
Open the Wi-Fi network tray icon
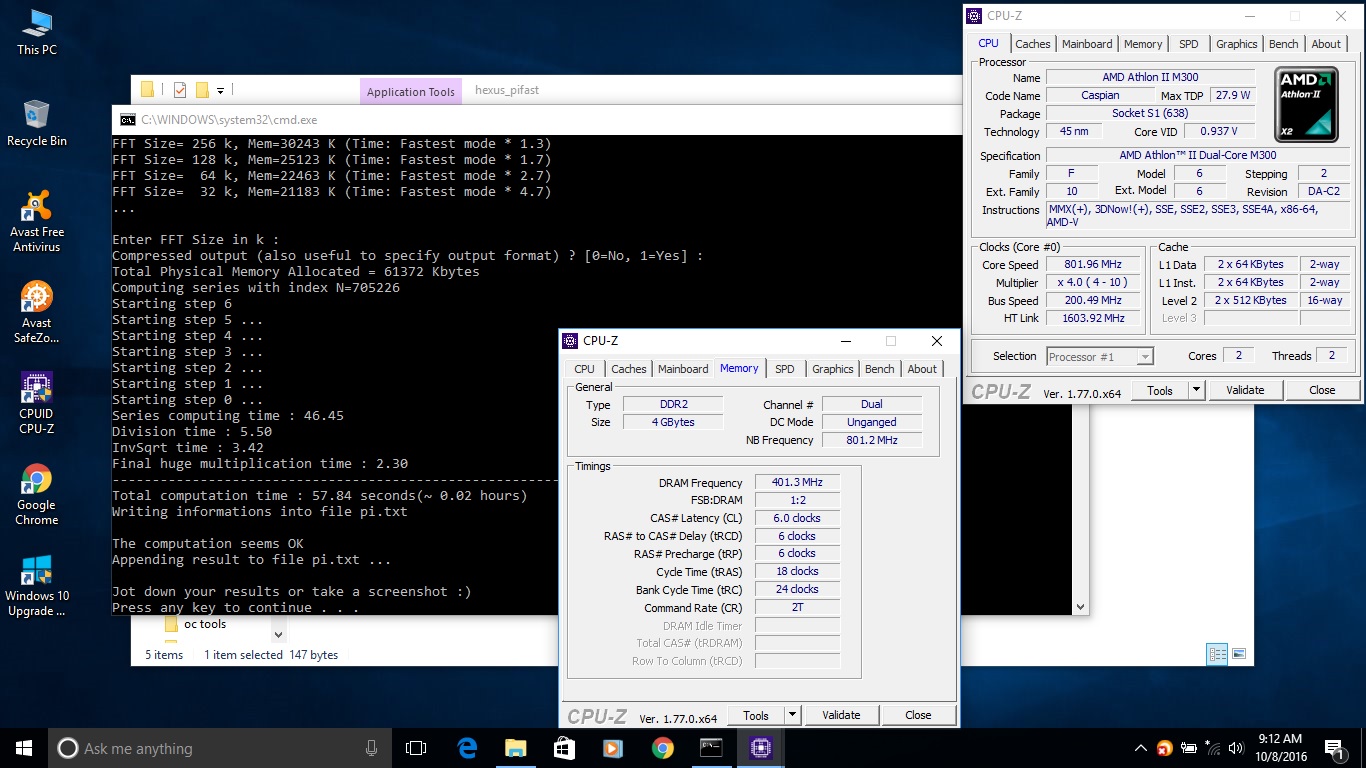1213,748
